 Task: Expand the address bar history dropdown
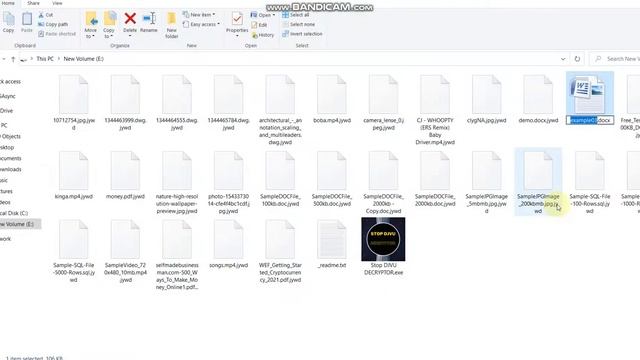[563, 59]
